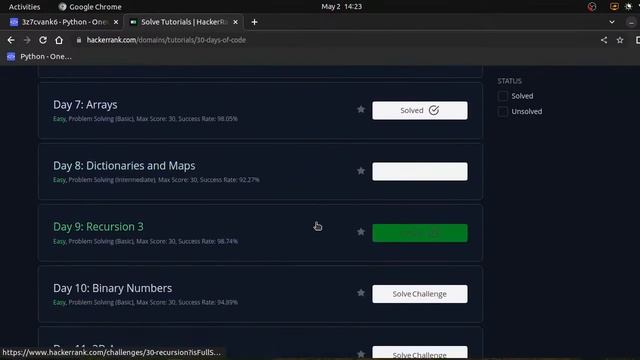Click the STATUS filter heading

point(509,81)
